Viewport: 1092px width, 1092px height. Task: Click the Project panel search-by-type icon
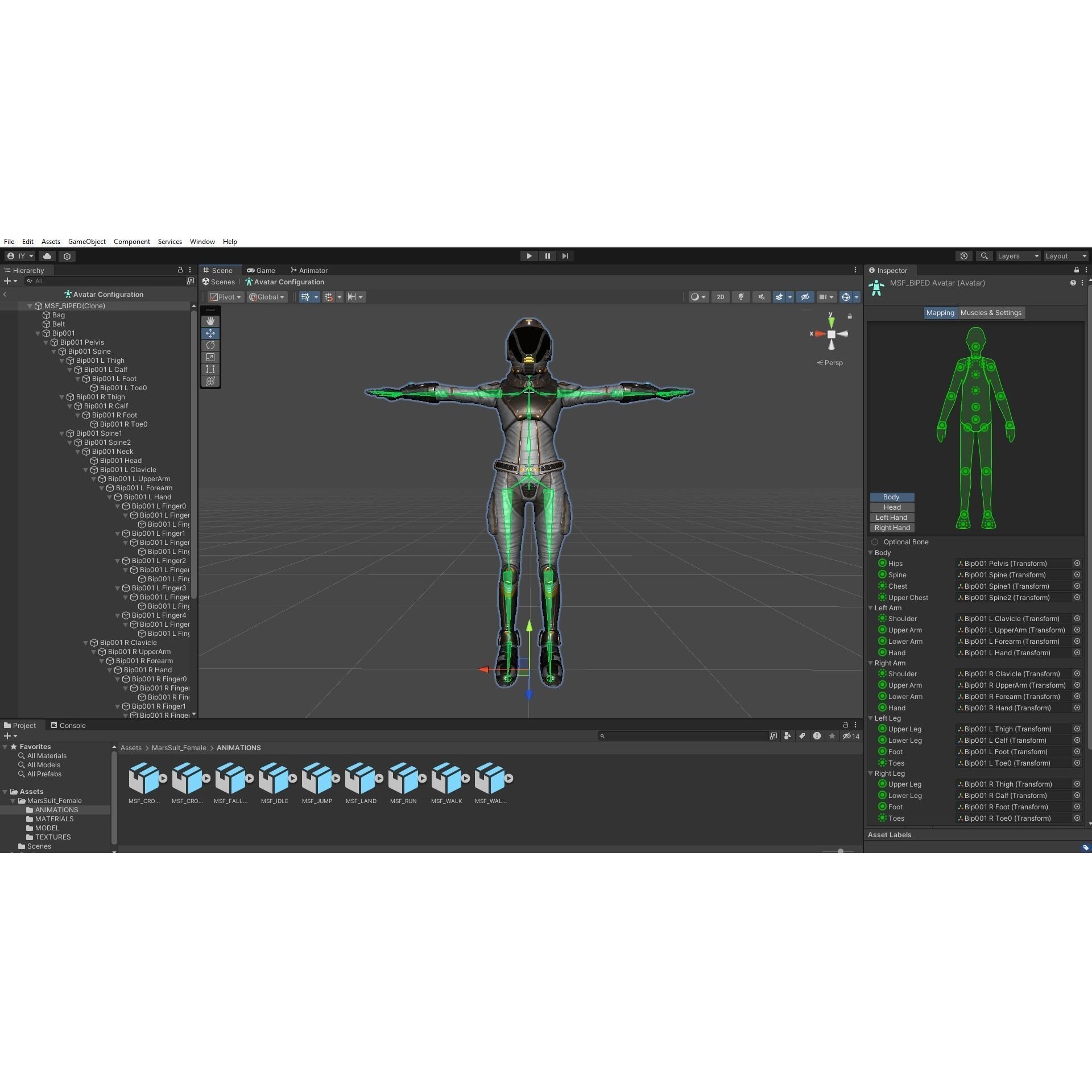click(787, 736)
